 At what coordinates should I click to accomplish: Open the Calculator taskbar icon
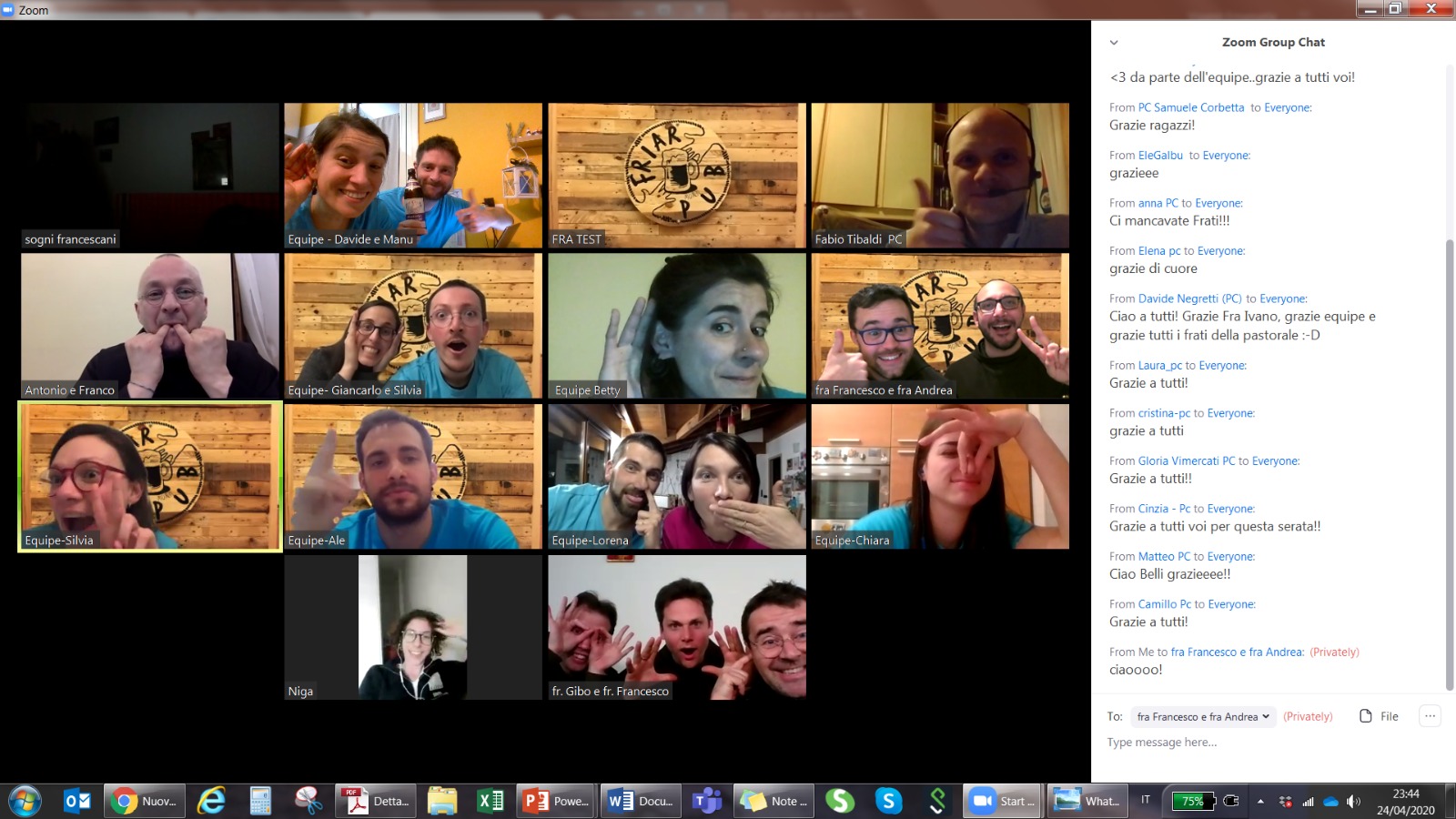click(x=260, y=801)
